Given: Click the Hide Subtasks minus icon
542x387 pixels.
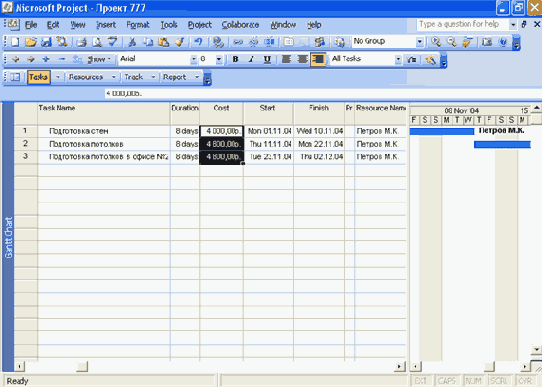Looking at the screenshot, I should point(62,59).
